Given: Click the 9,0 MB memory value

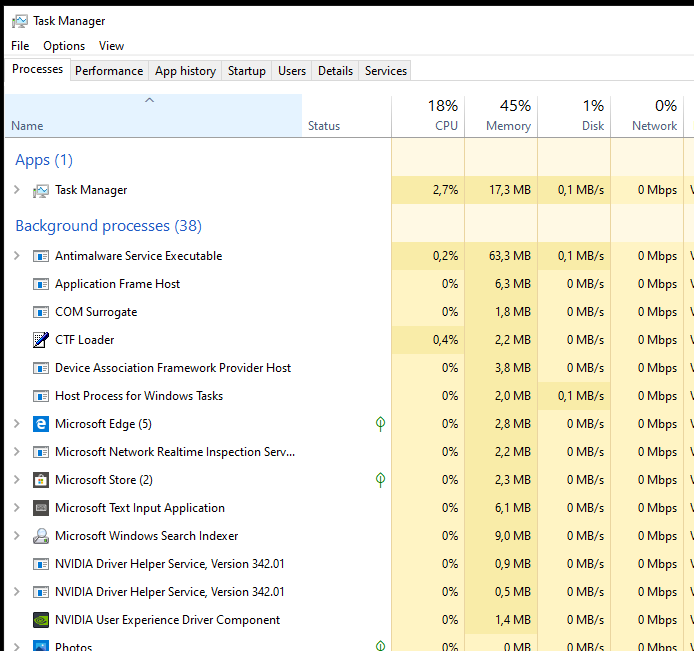Looking at the screenshot, I should coord(513,536).
